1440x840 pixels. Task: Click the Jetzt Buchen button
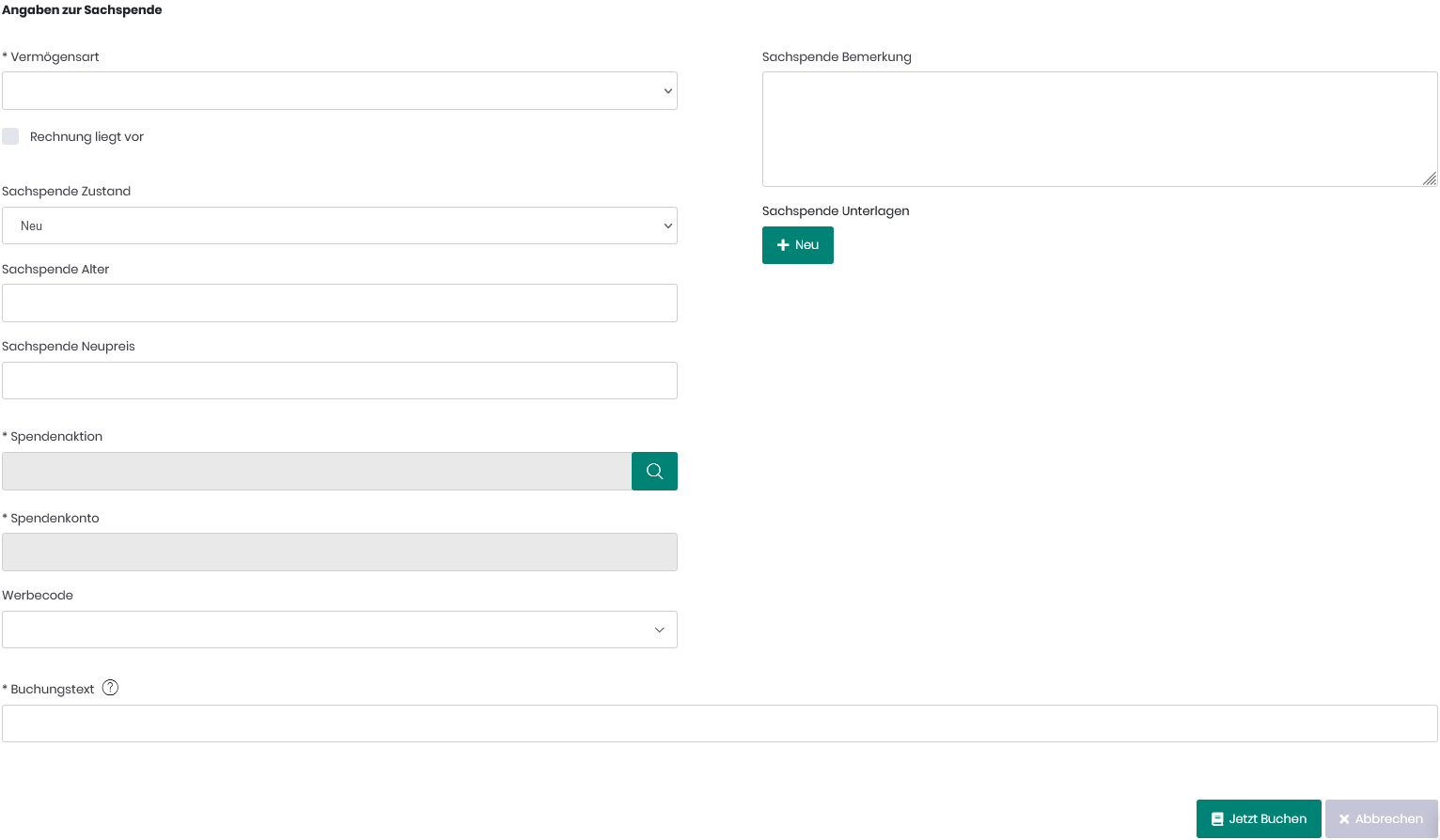(x=1258, y=818)
